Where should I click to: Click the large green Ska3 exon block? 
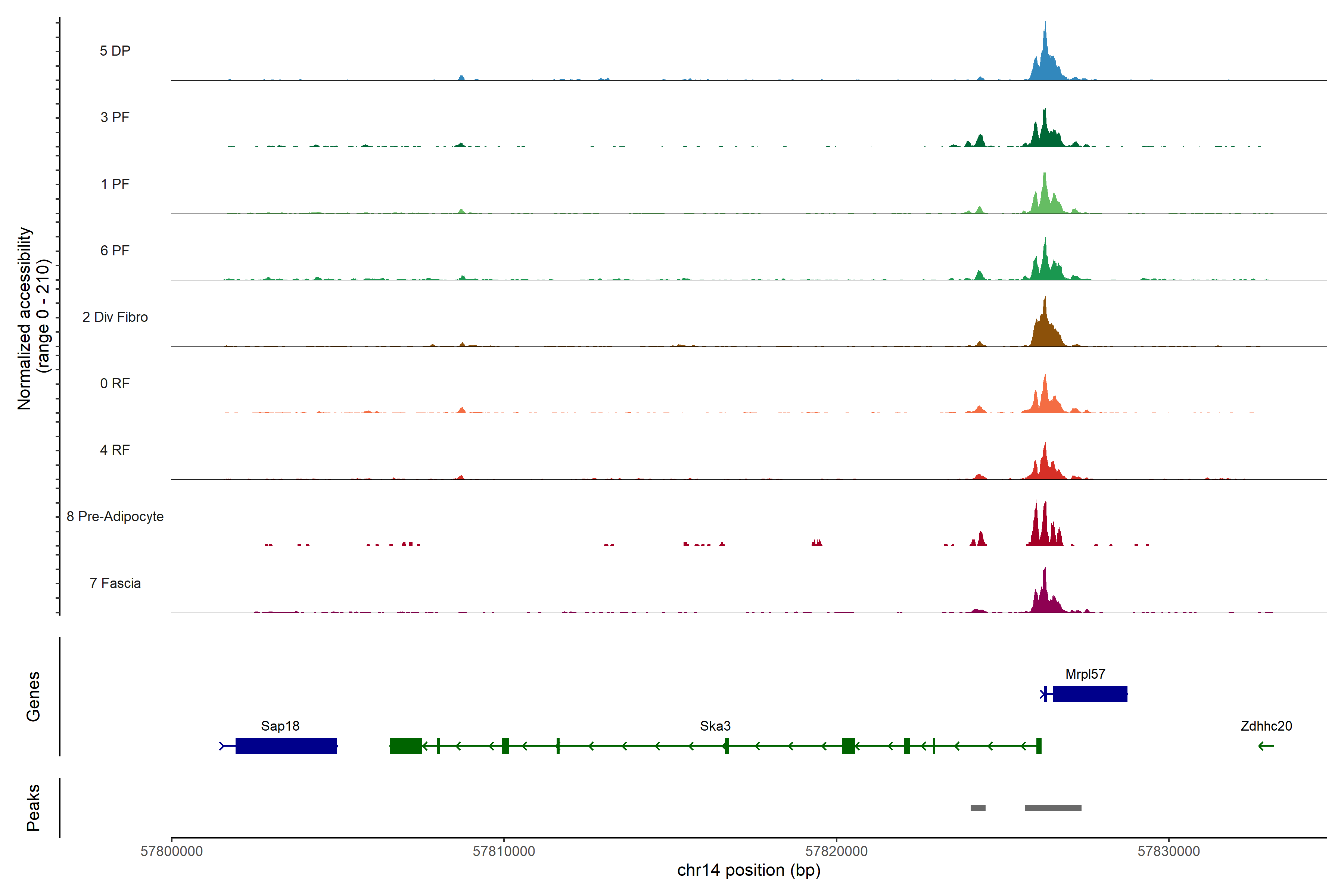pyautogui.click(x=405, y=746)
